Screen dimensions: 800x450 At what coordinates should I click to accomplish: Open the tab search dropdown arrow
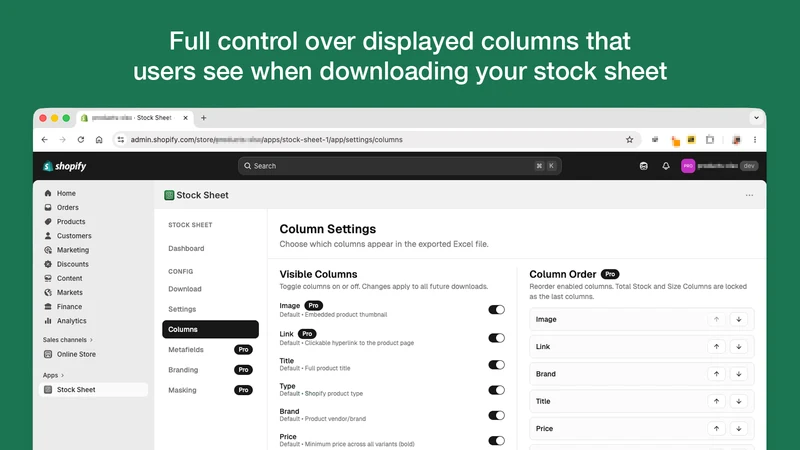[756, 118]
